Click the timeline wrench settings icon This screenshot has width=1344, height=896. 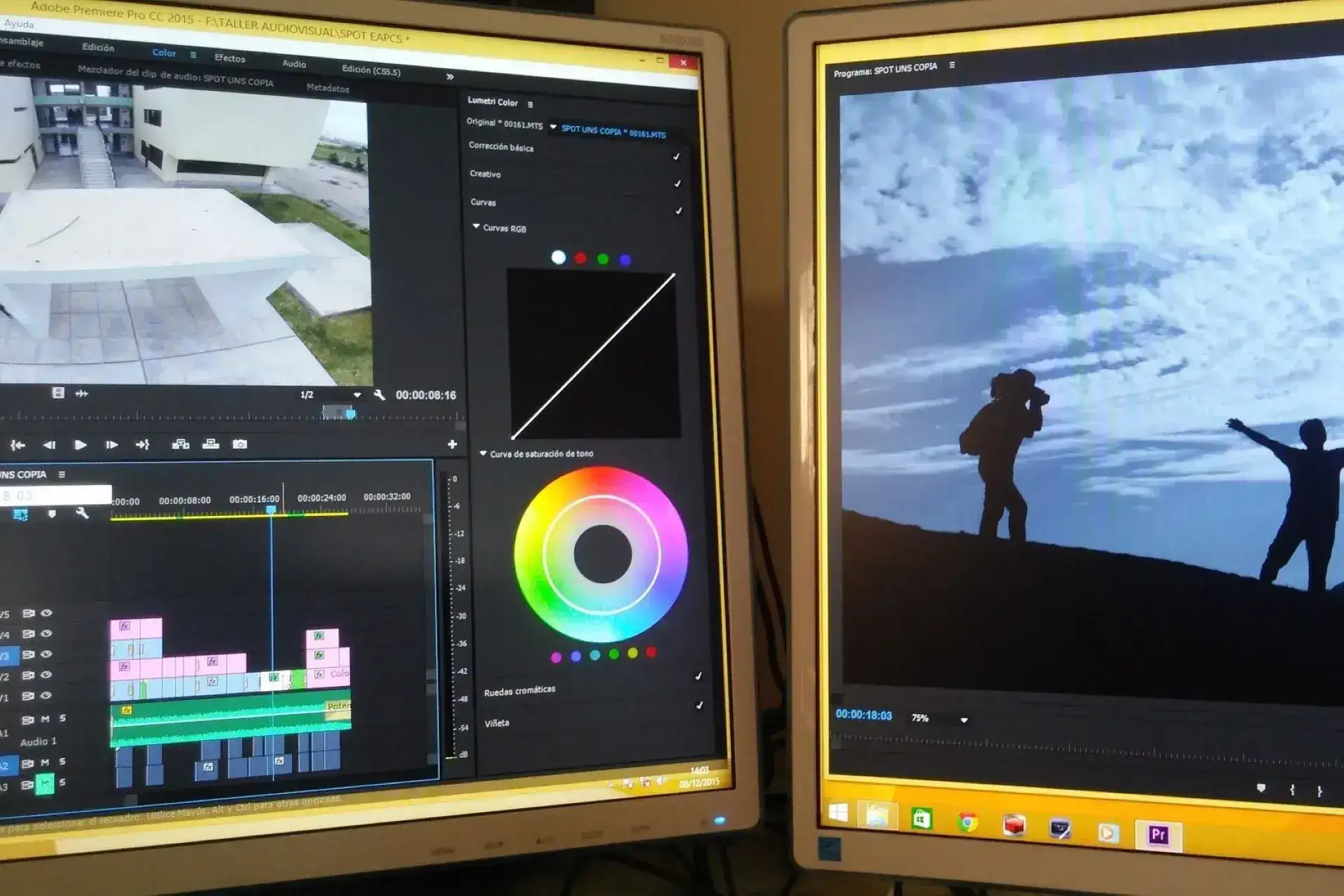[x=82, y=513]
